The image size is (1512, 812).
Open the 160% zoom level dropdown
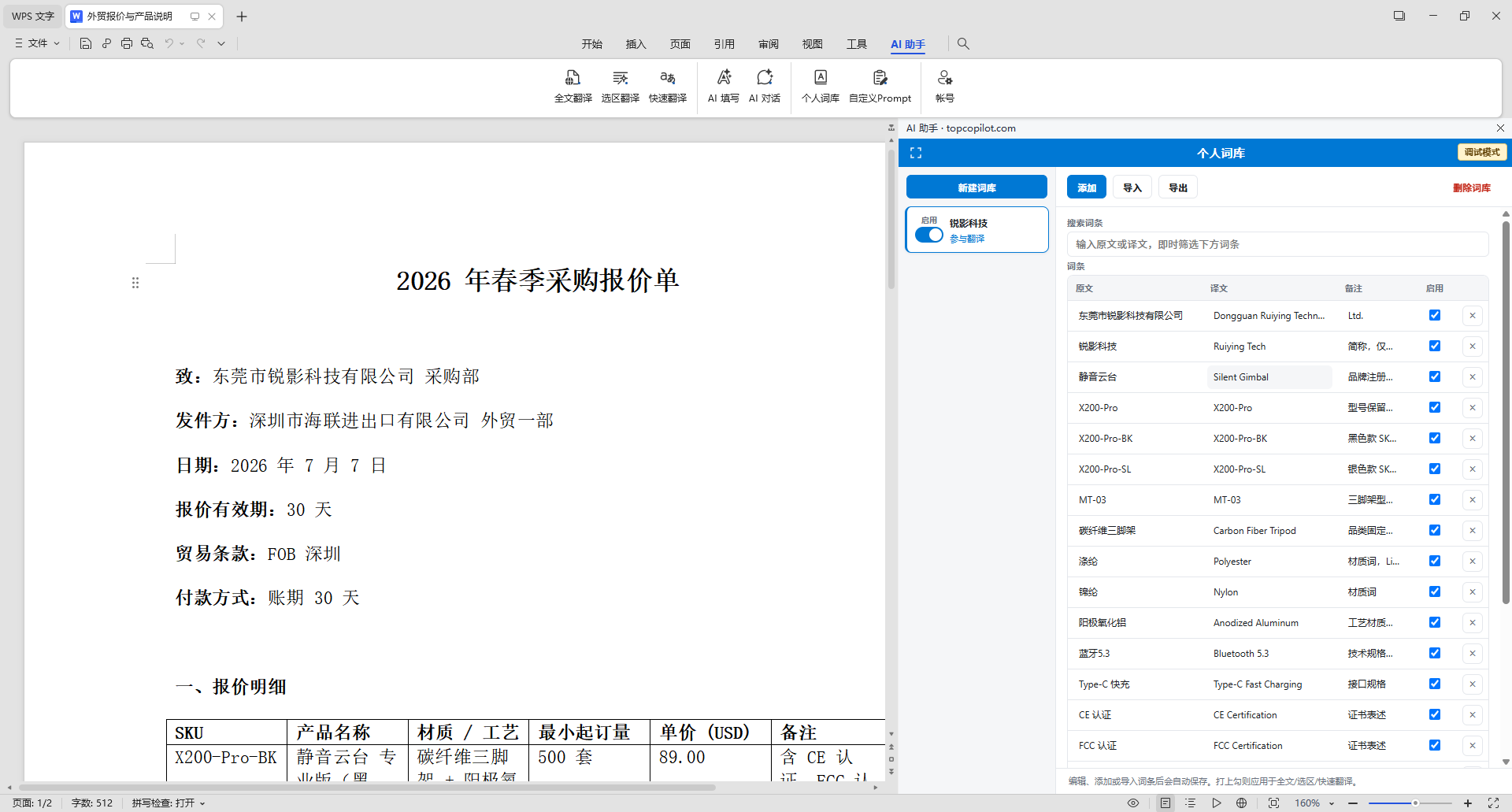click(1314, 803)
